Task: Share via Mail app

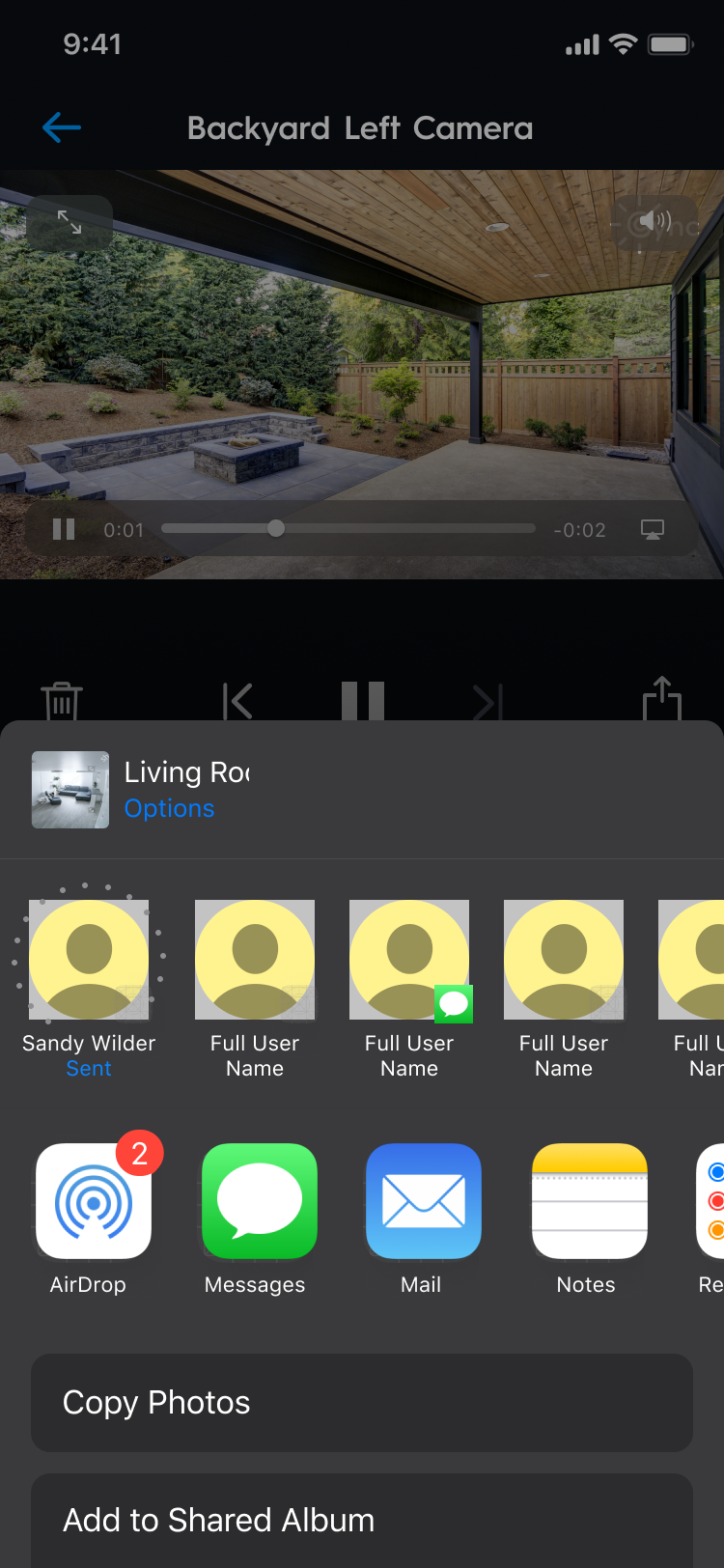Action: [423, 1201]
